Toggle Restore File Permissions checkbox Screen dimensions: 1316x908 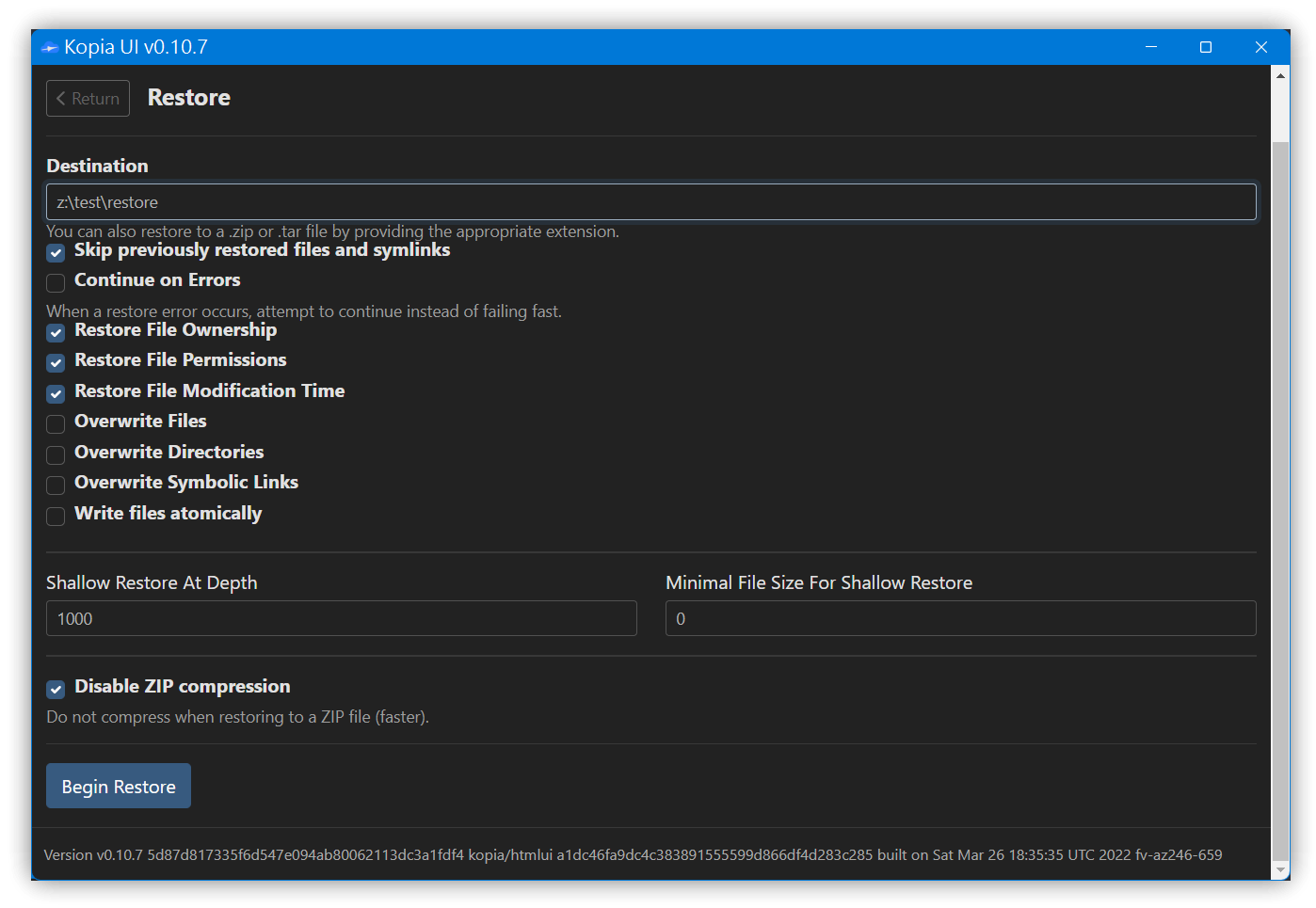coord(56,362)
